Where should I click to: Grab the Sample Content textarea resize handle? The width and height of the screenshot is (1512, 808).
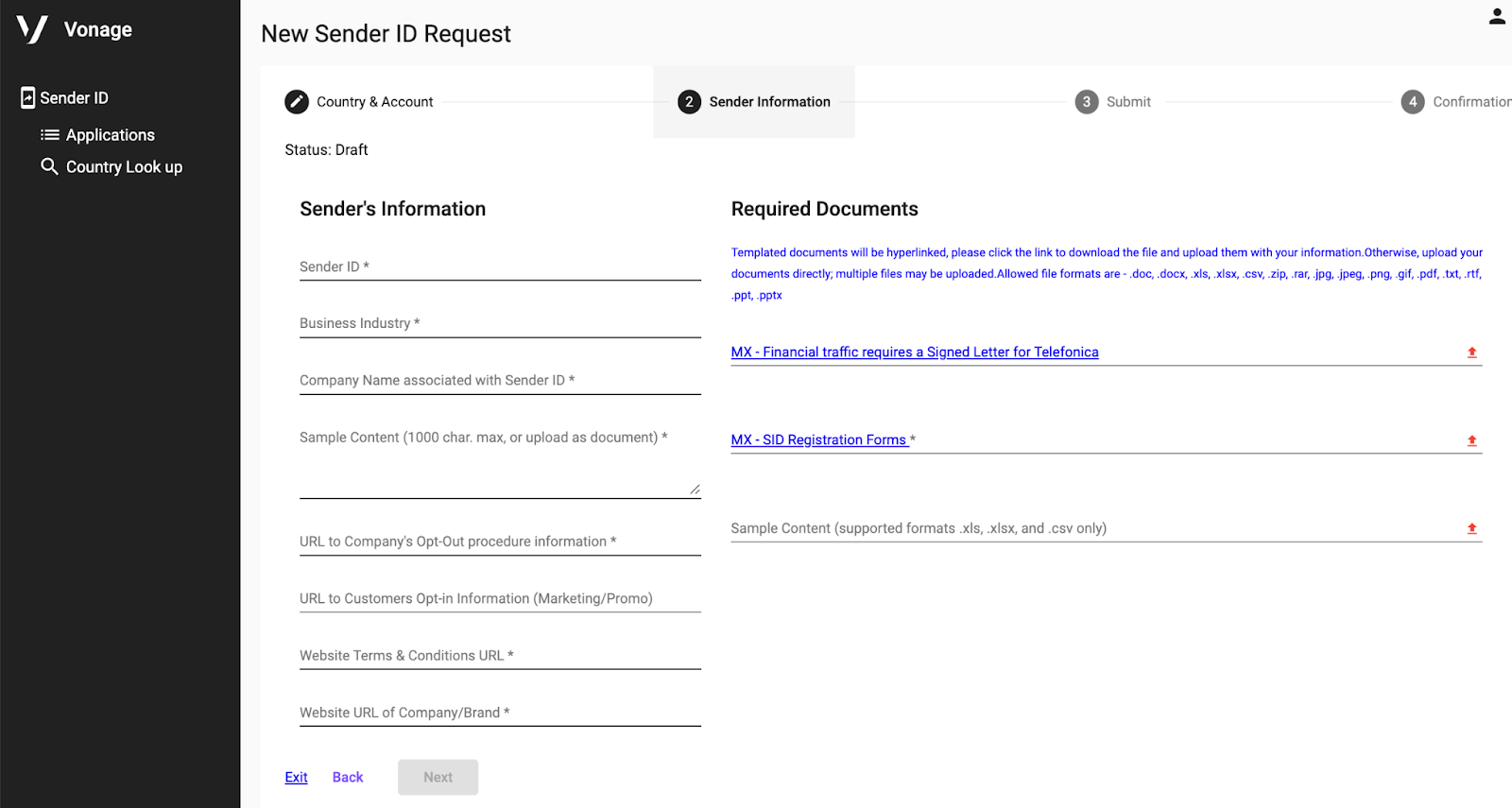(x=695, y=490)
